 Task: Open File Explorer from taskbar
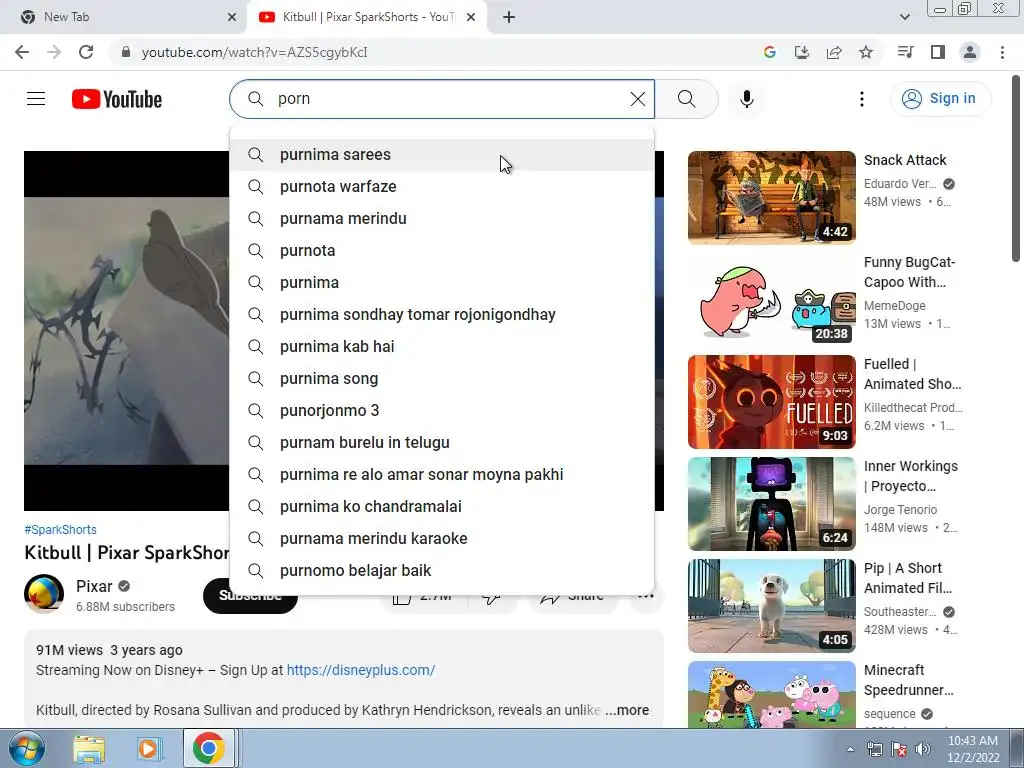89,748
